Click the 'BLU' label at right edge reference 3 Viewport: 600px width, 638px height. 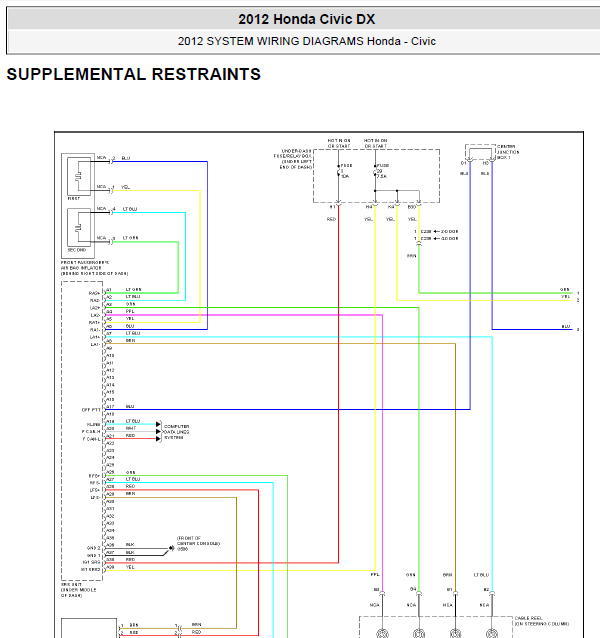(x=565, y=326)
